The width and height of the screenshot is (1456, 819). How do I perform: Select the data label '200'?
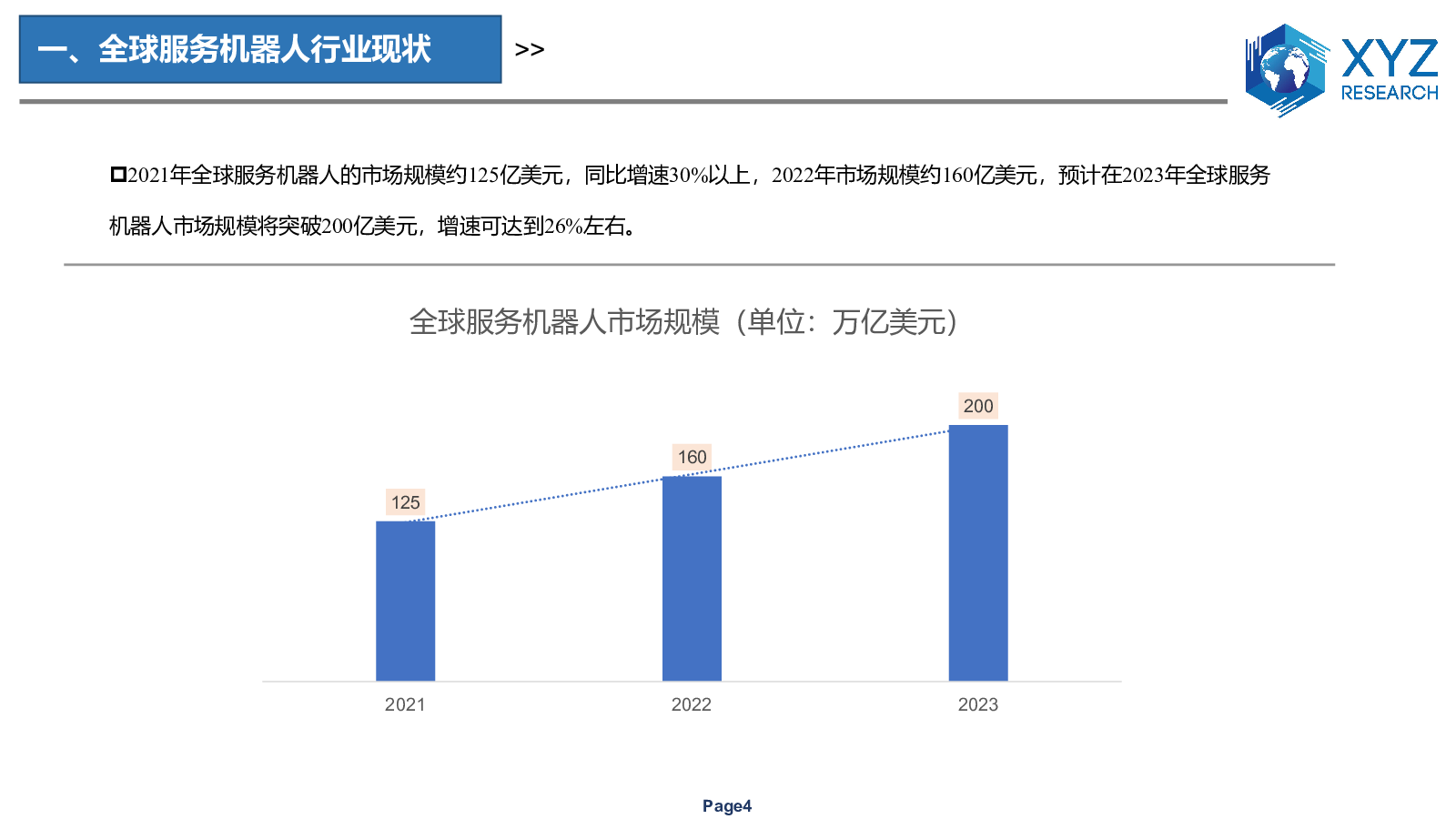coord(978,406)
